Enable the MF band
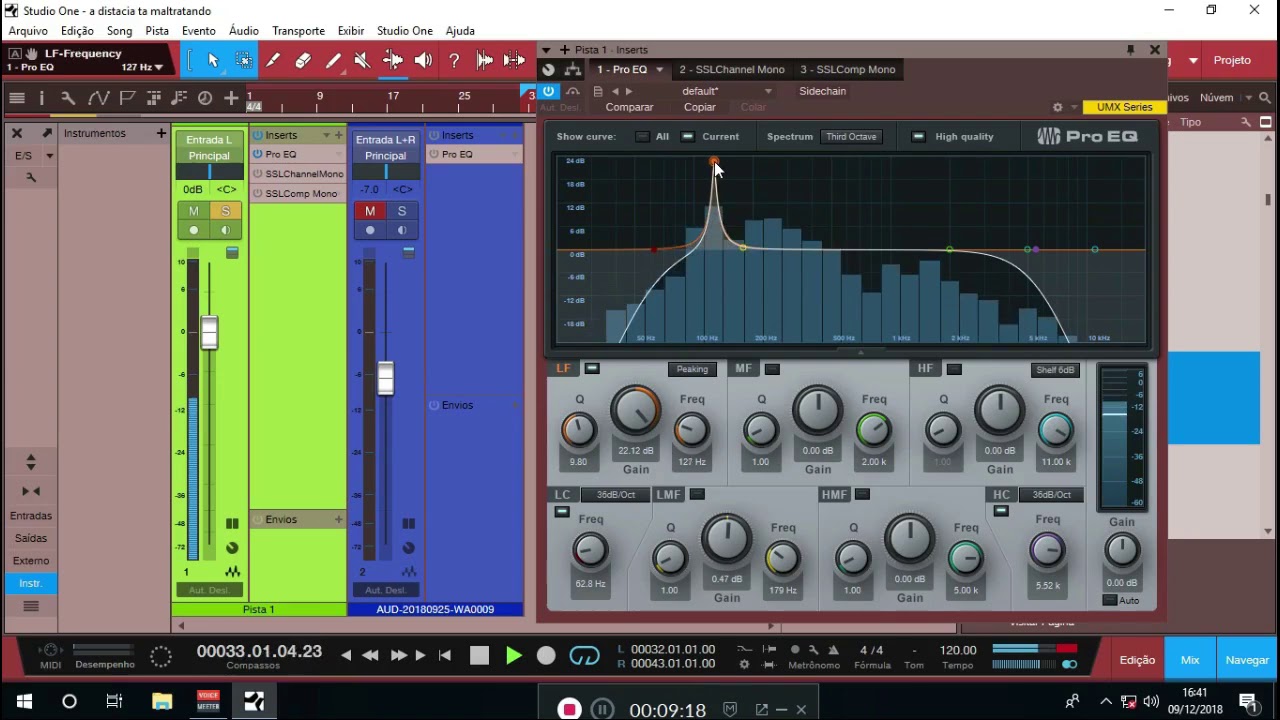 tap(772, 369)
